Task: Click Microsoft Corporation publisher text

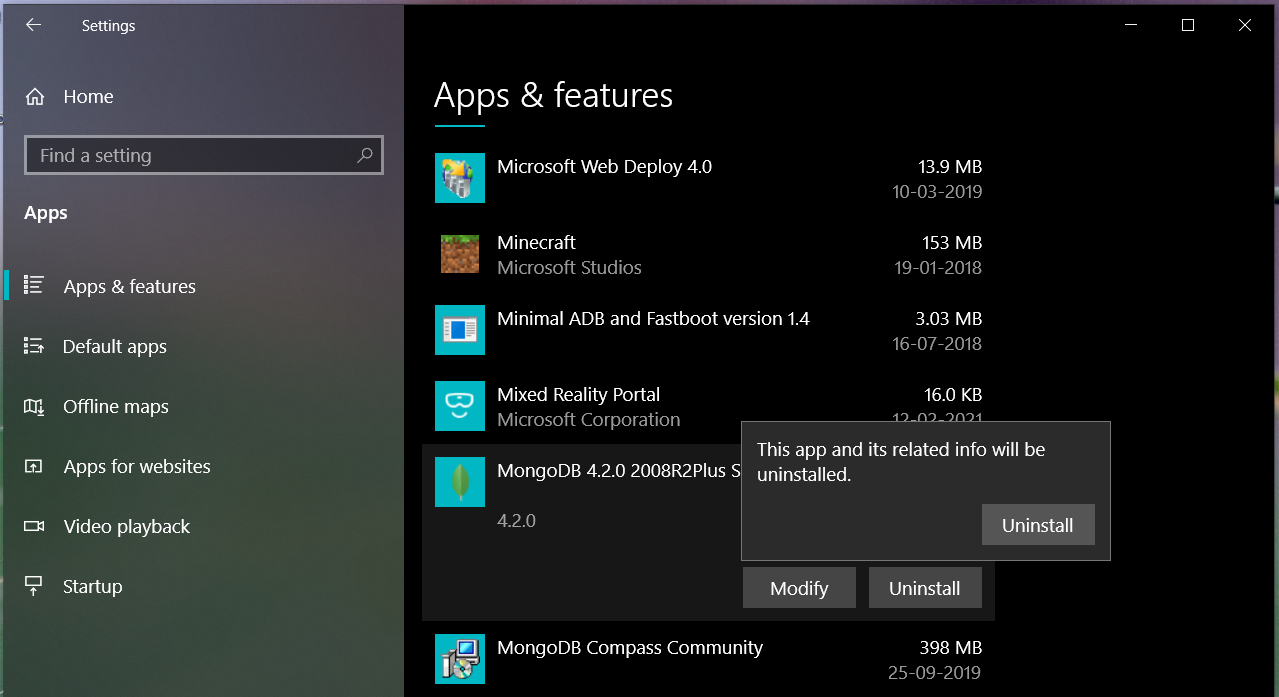Action: tap(588, 420)
